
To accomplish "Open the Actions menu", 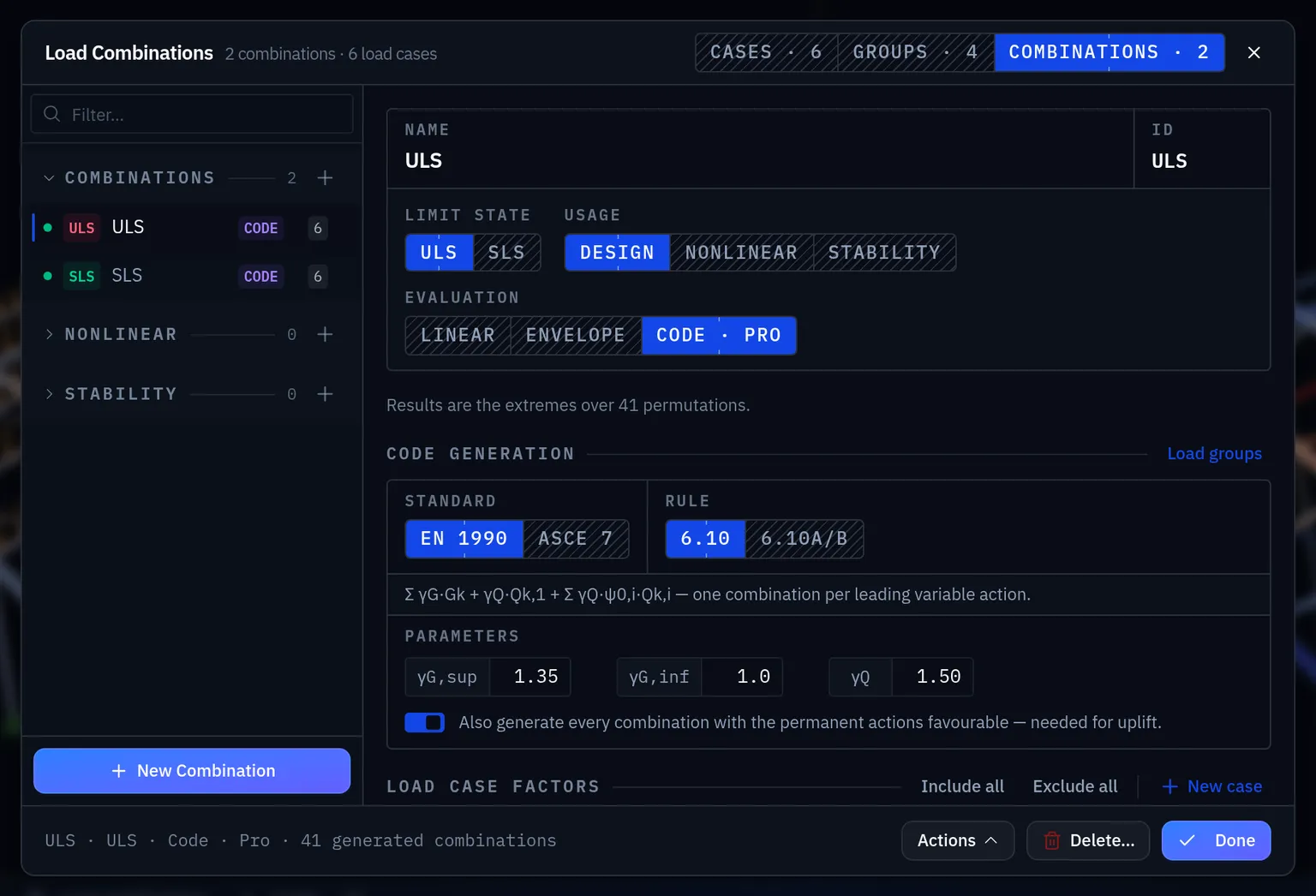I will [x=958, y=840].
